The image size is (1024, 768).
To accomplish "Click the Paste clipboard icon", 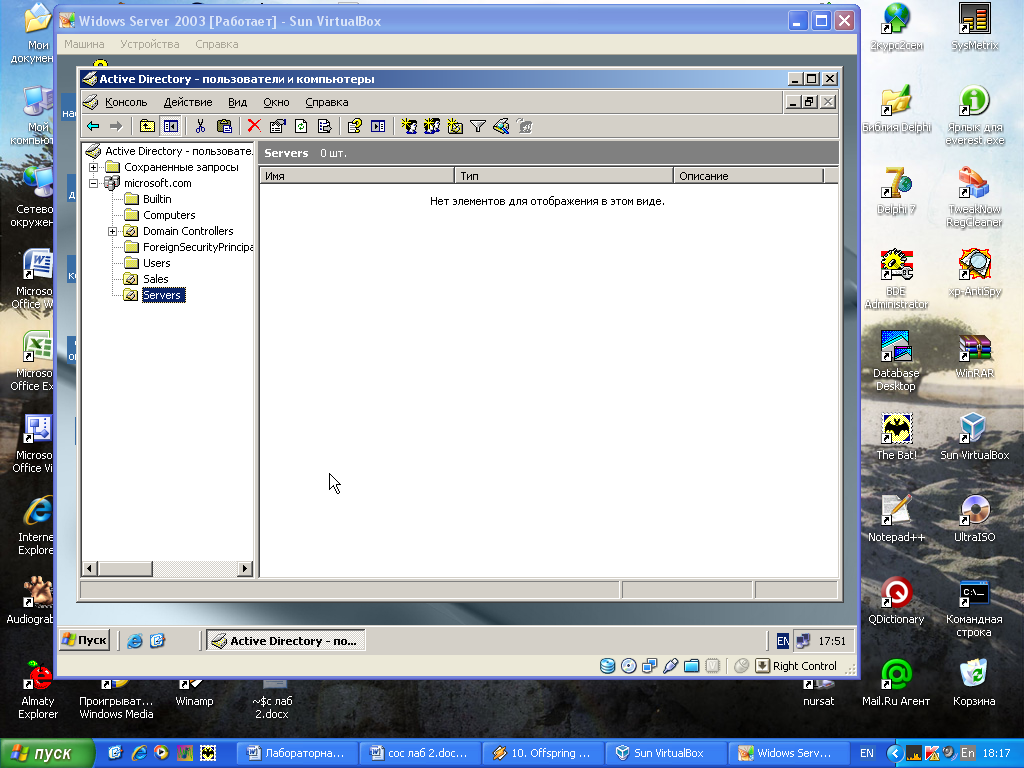I will click(x=224, y=126).
